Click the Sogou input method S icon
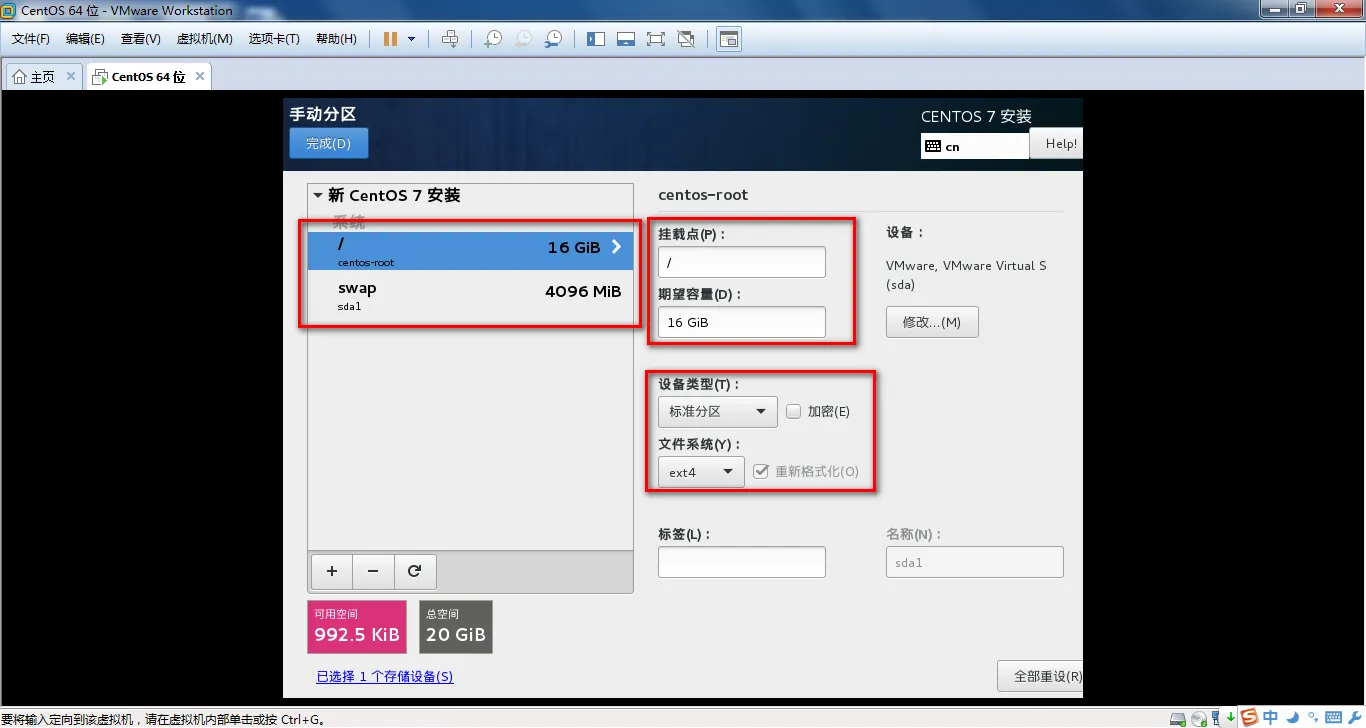 click(x=1250, y=716)
